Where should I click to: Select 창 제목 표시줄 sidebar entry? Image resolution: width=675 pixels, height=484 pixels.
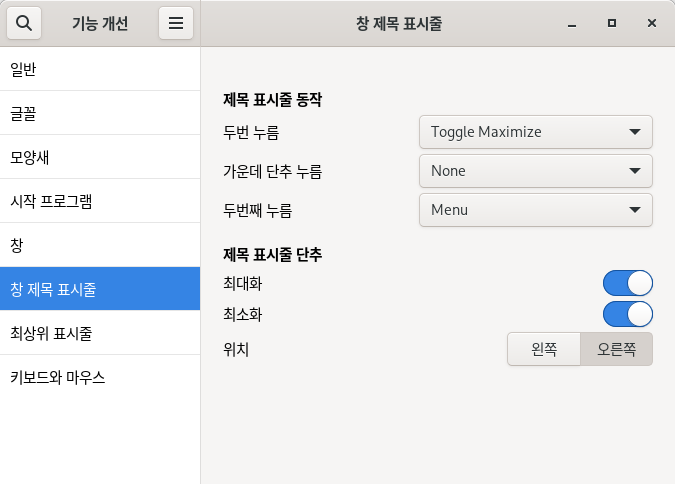pos(100,289)
